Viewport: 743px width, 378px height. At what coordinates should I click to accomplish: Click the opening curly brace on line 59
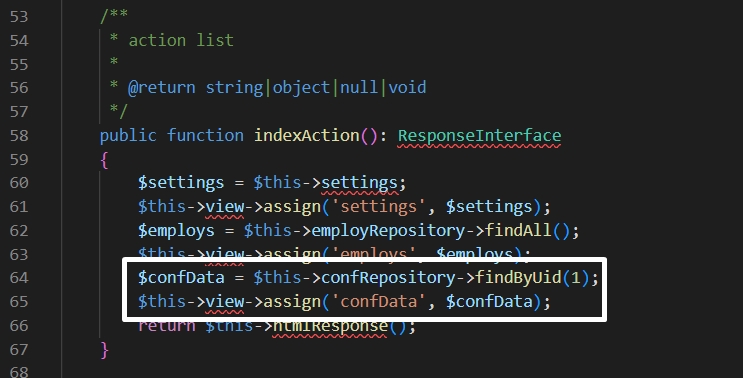pyautogui.click(x=104, y=160)
